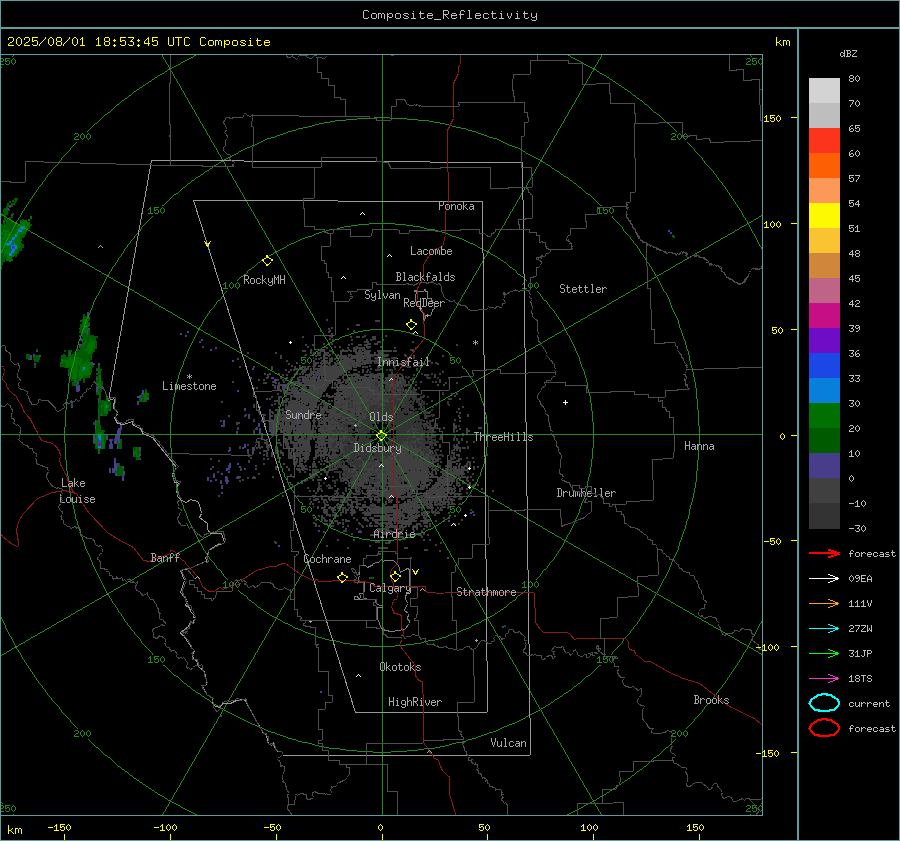The height and width of the screenshot is (841, 900).
Task: Click the dBZ legend heading
Action: [x=848, y=53]
